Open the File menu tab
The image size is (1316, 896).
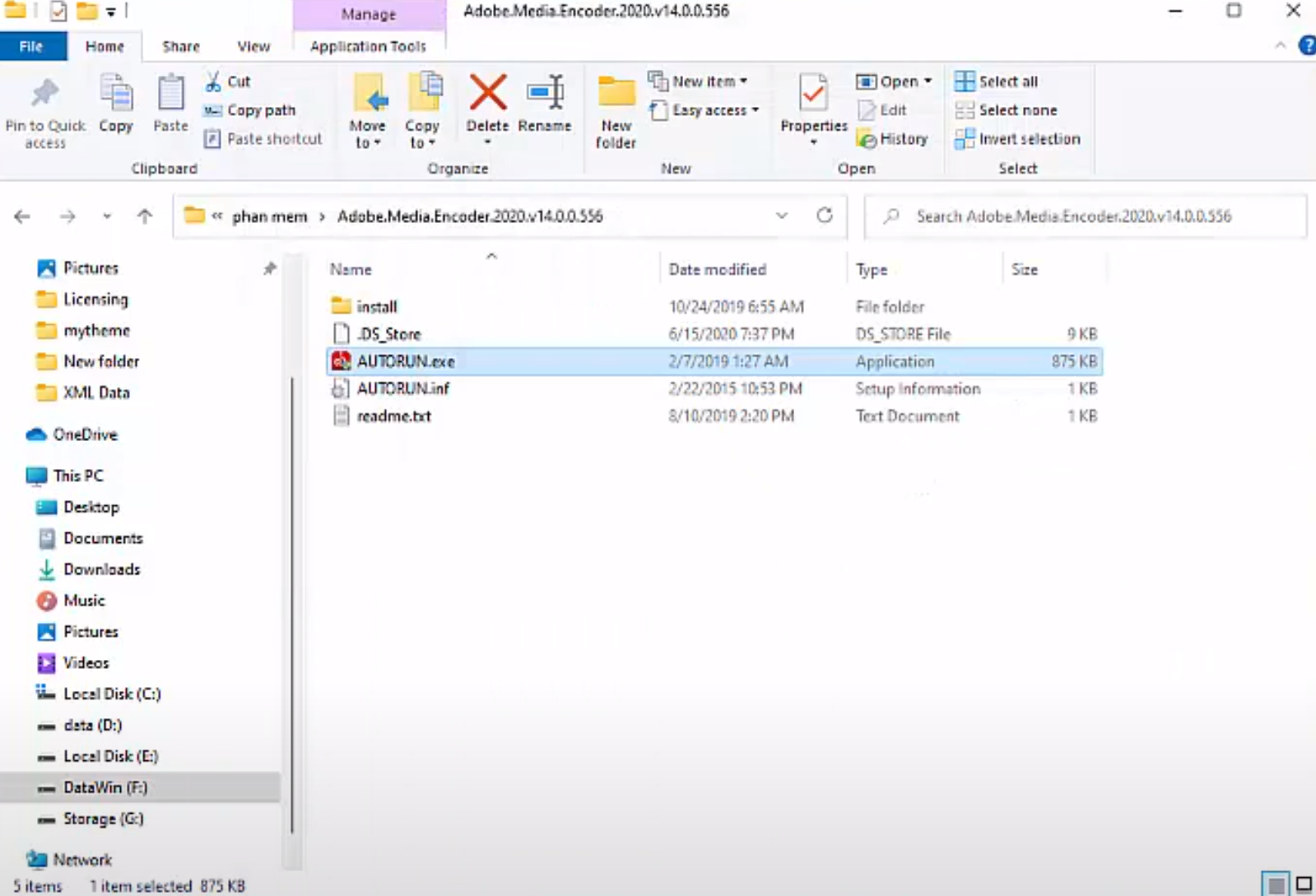(32, 46)
